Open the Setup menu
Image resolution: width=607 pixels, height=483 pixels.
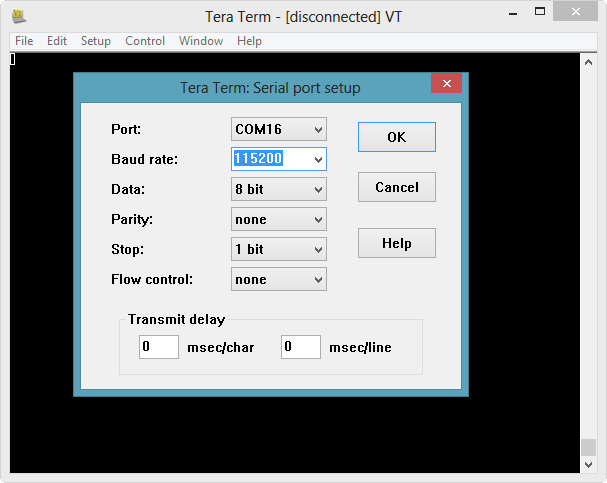[x=96, y=41]
